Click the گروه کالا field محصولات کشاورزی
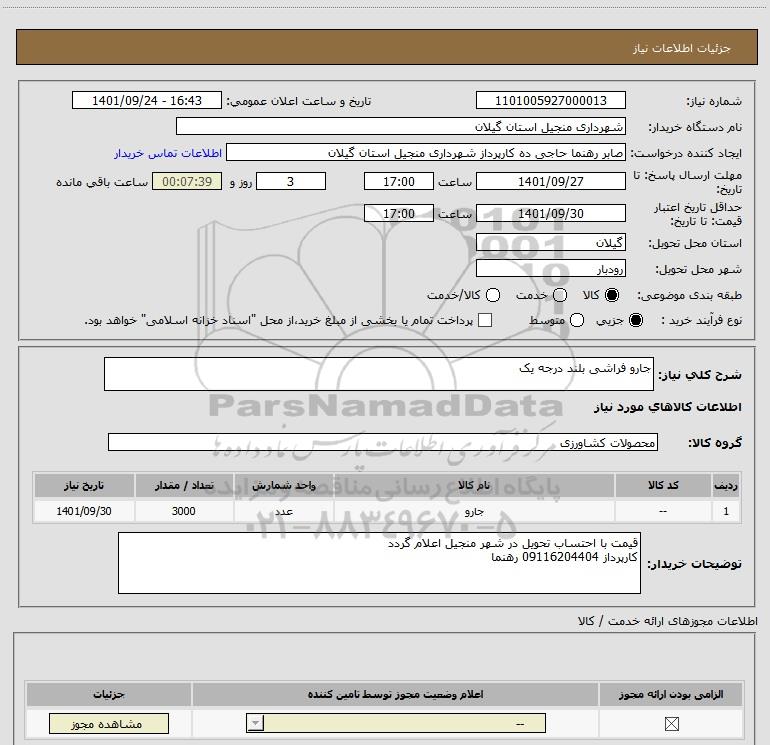This screenshot has width=770, height=745. 383,442
